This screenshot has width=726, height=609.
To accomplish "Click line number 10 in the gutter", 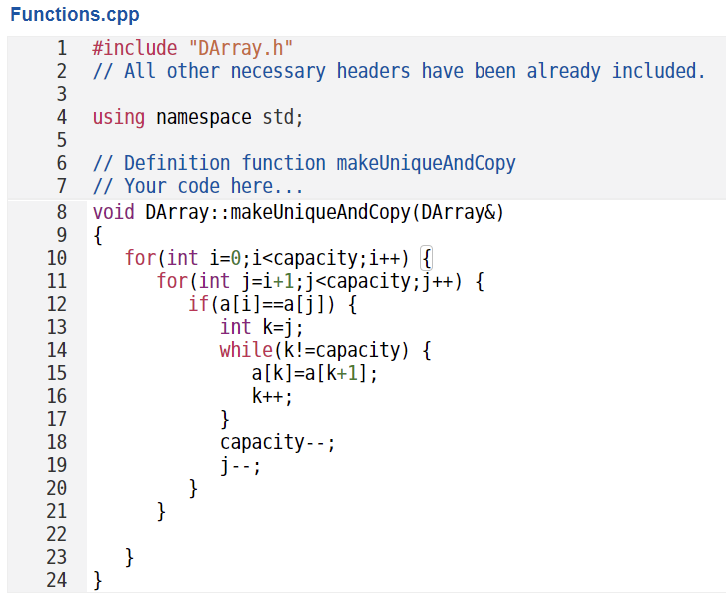I will (x=56, y=258).
